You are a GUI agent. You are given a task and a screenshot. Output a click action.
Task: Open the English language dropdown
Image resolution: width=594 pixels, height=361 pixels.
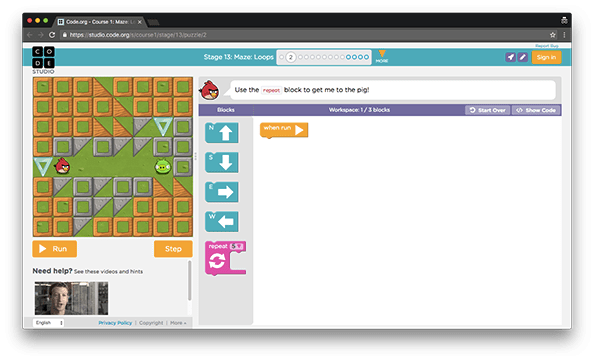[x=48, y=323]
